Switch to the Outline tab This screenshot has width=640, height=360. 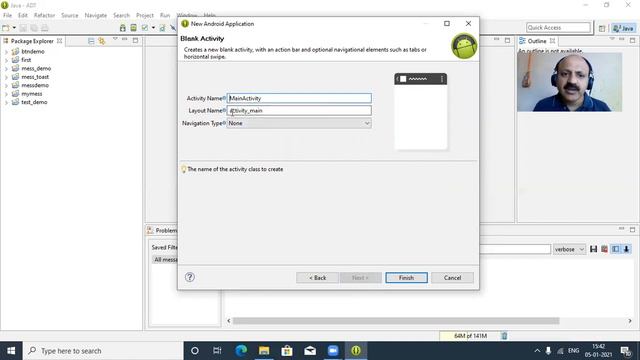point(536,41)
